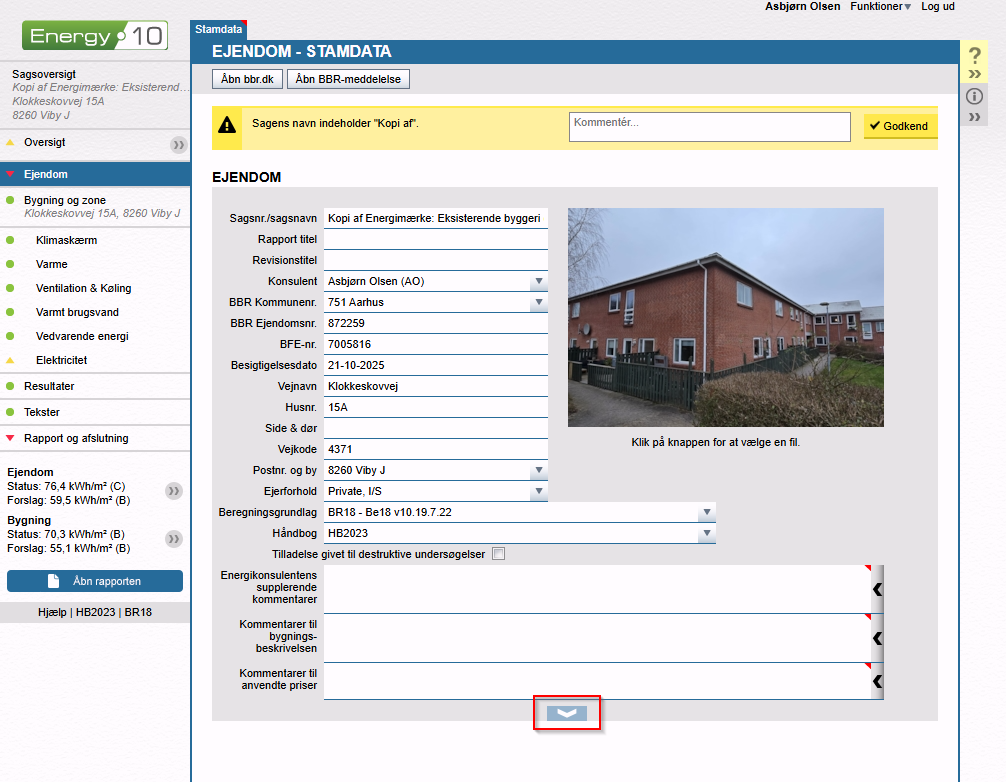Expand Energikonsulentens supplerende kommentarer field arrow
Image resolution: width=1006 pixels, height=782 pixels.
click(x=877, y=589)
